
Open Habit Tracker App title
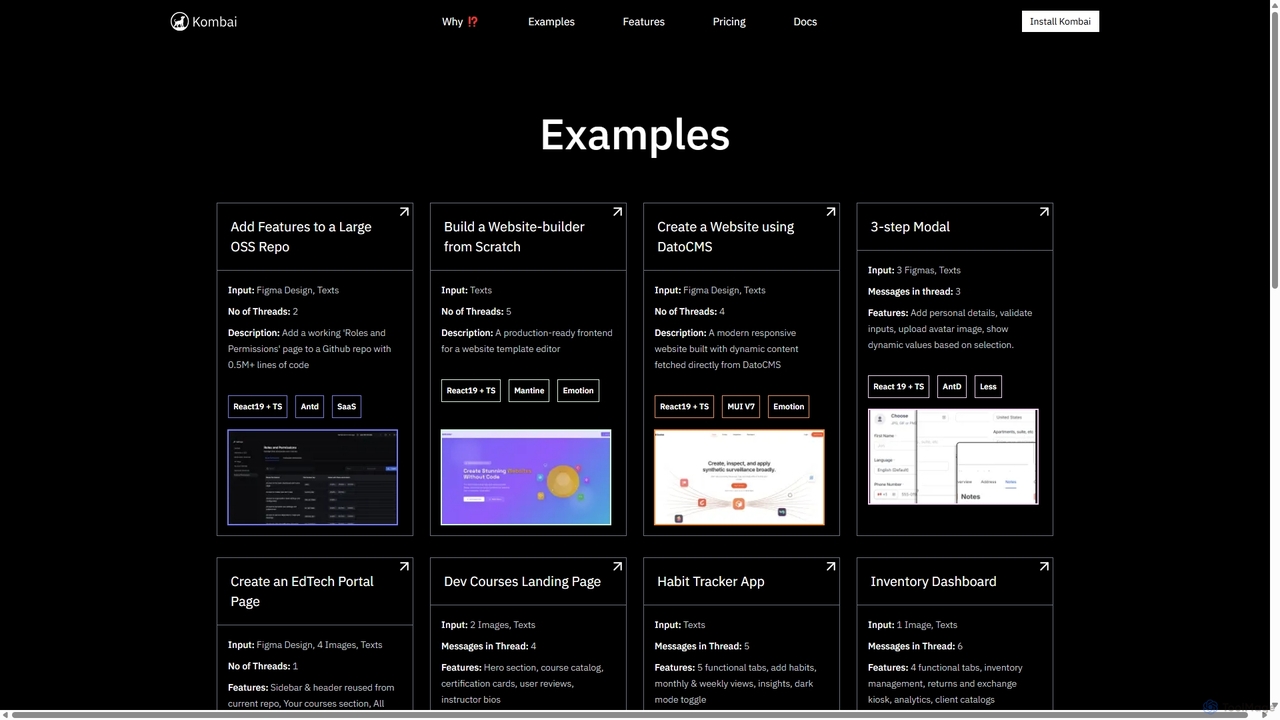click(711, 581)
